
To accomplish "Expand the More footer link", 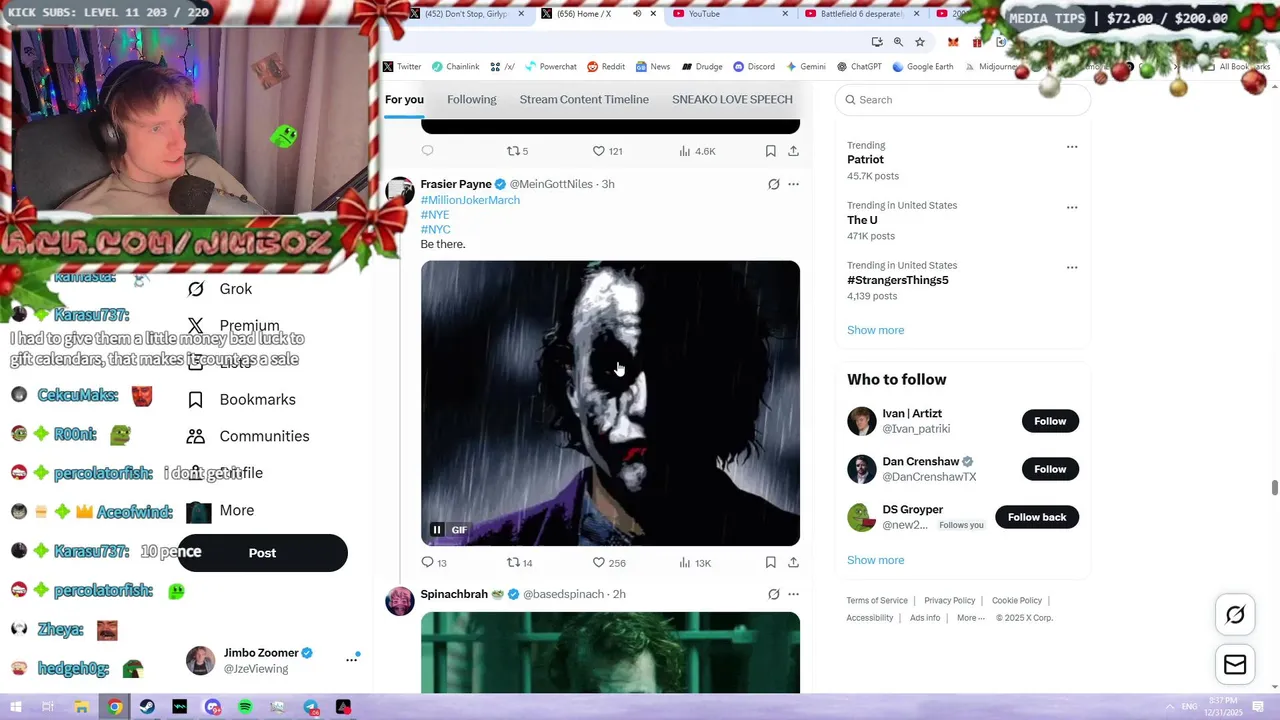I will click(x=970, y=618).
